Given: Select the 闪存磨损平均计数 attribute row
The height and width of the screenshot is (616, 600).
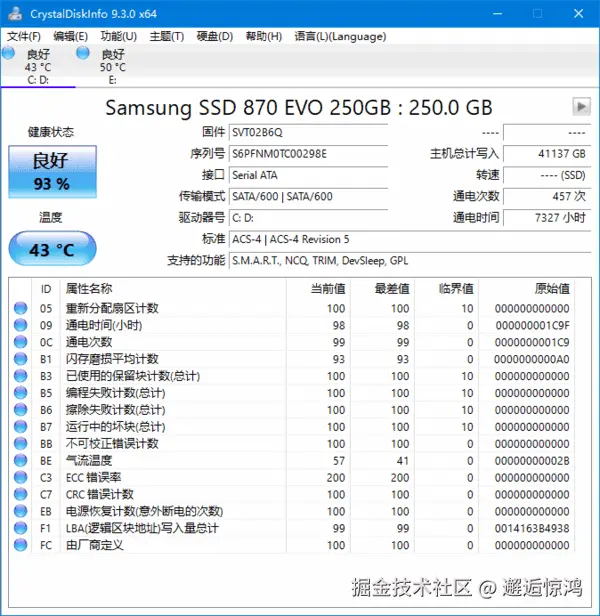Looking at the screenshot, I should point(293,359).
